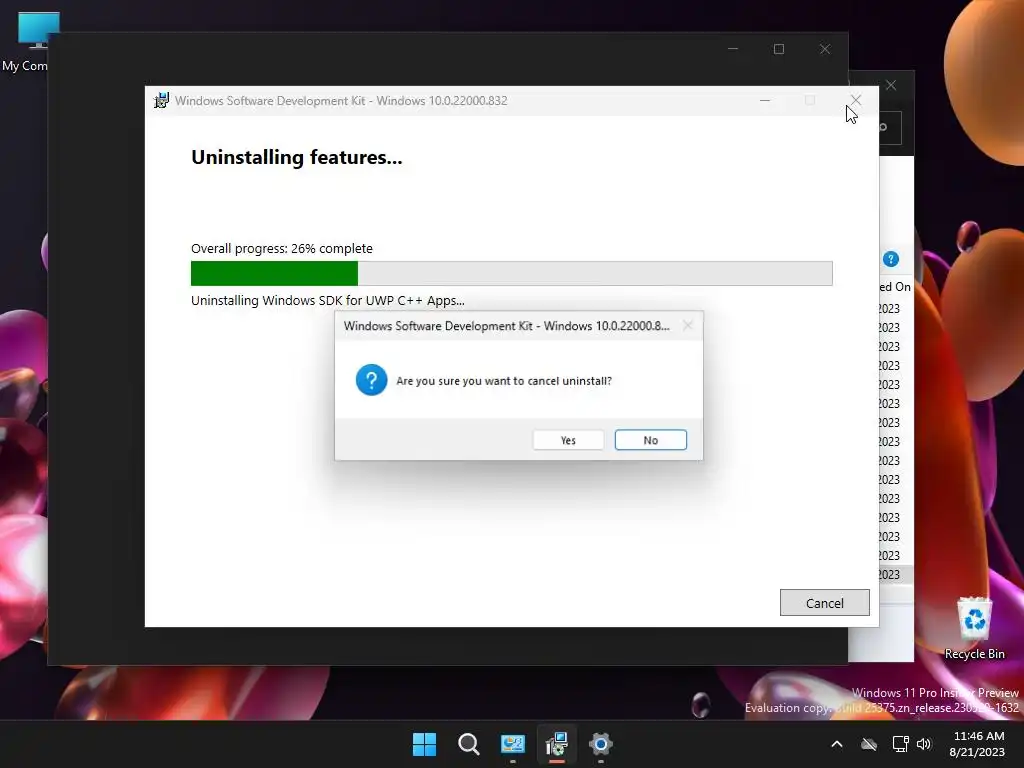Close the Windows SDK installer window
1024x768 pixels.
(856, 100)
